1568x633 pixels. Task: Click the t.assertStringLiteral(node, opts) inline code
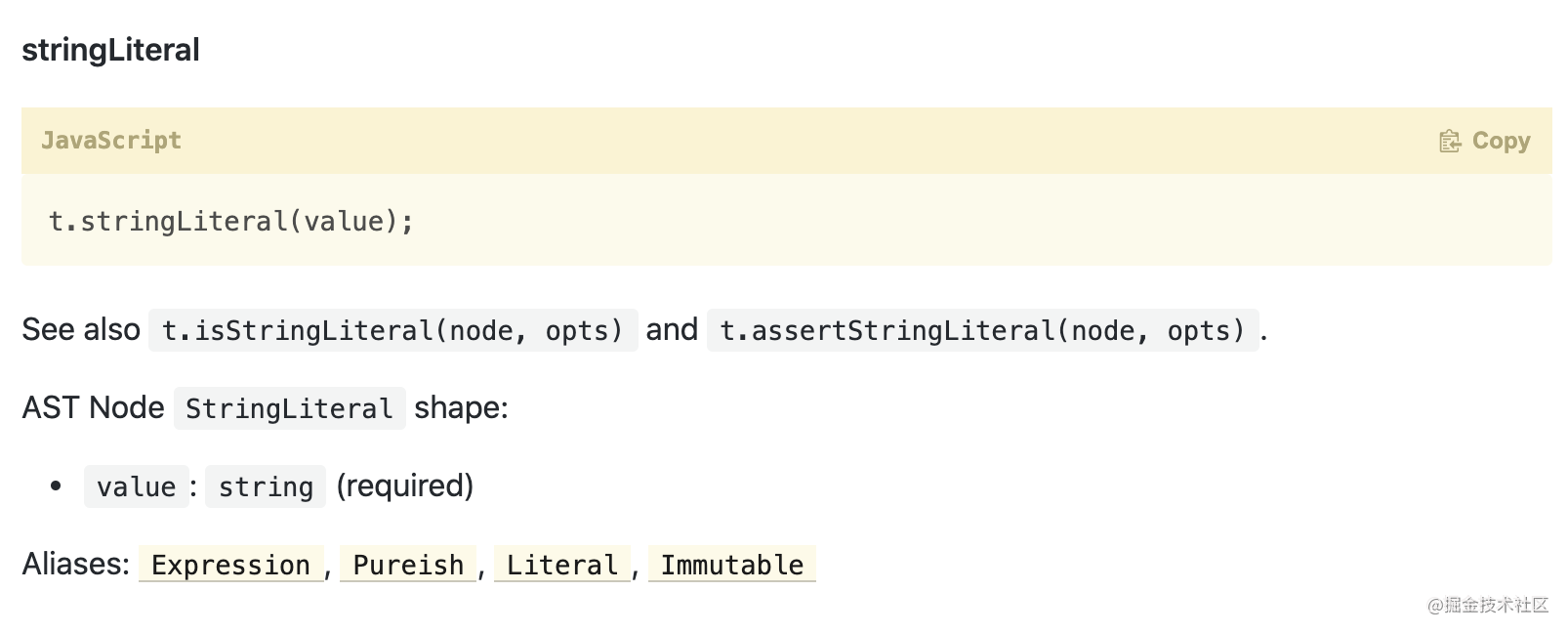983,330
